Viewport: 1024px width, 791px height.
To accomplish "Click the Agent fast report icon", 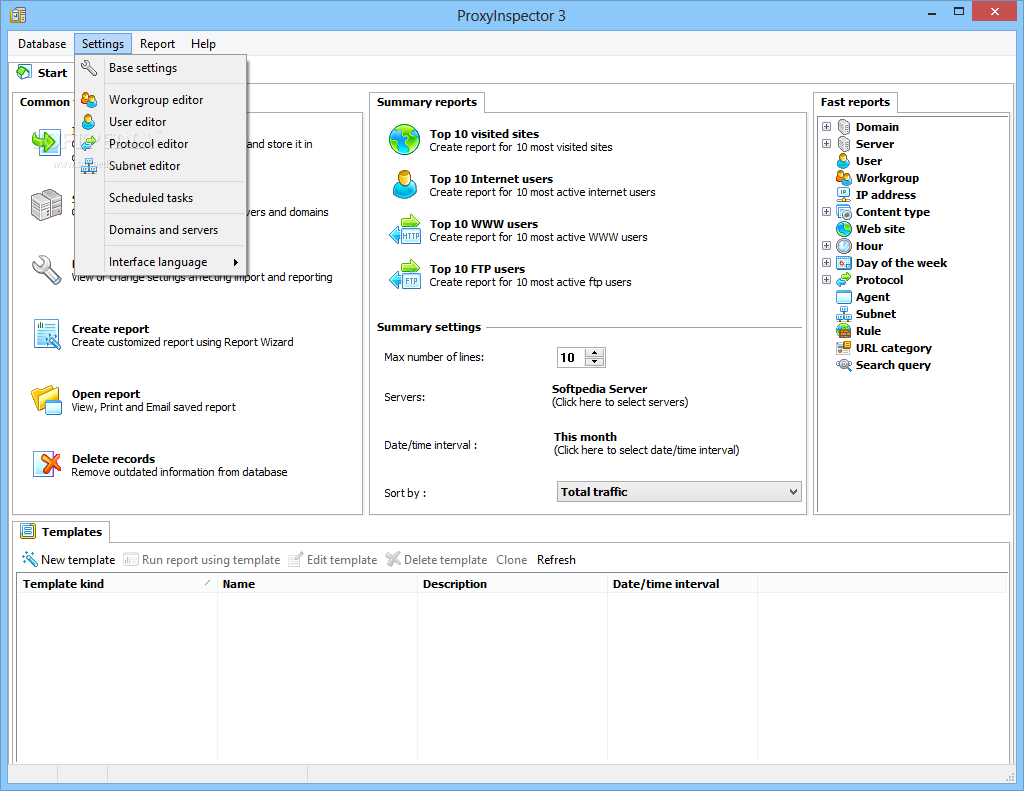I will tap(844, 297).
